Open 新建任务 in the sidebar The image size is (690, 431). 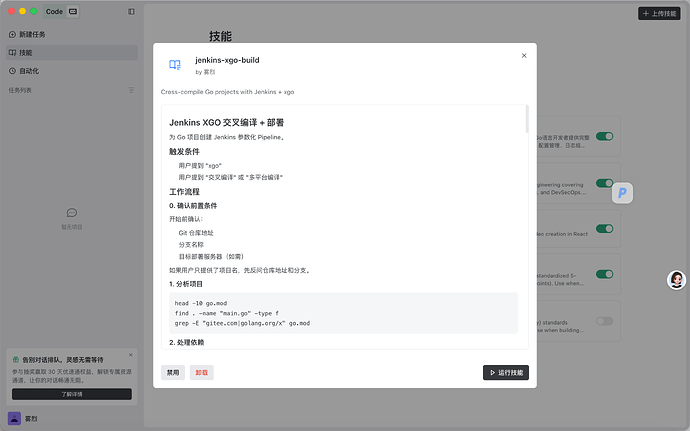[72, 34]
